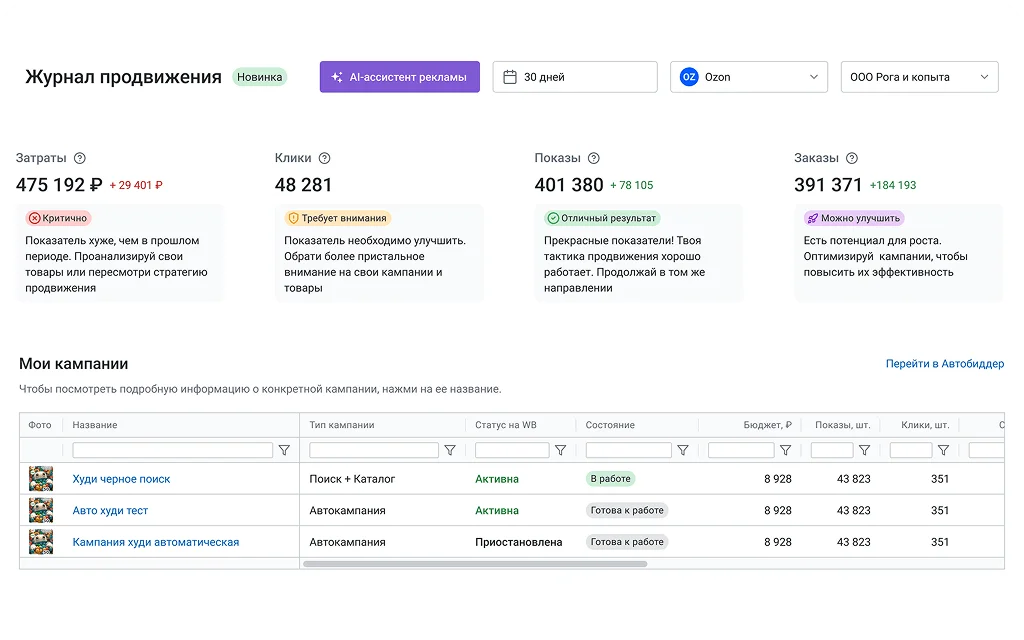
Task: Expand the ООО Рога и копыта selector
Action: [919, 77]
